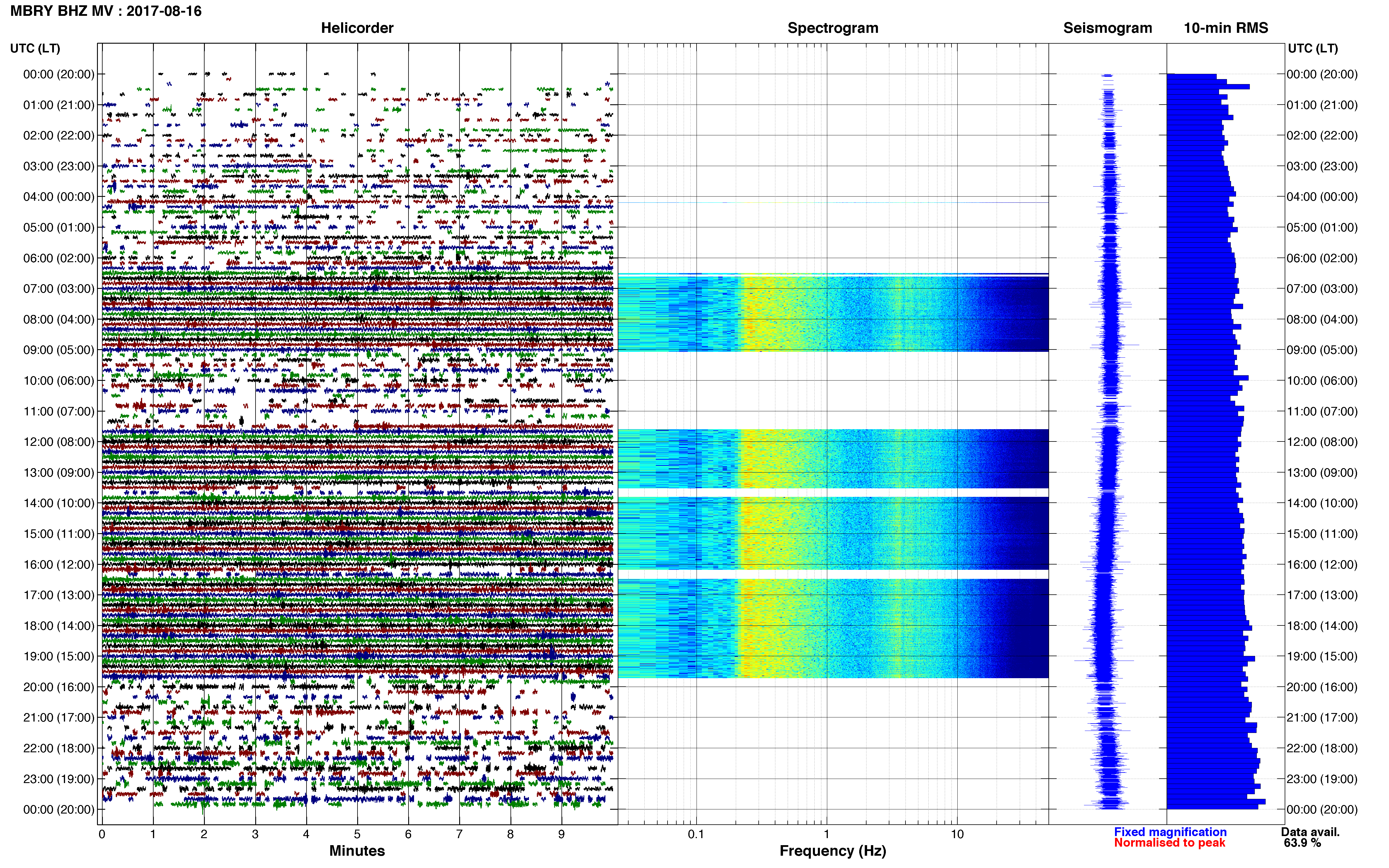Click the 10-min RMS panel heading

(x=1225, y=28)
